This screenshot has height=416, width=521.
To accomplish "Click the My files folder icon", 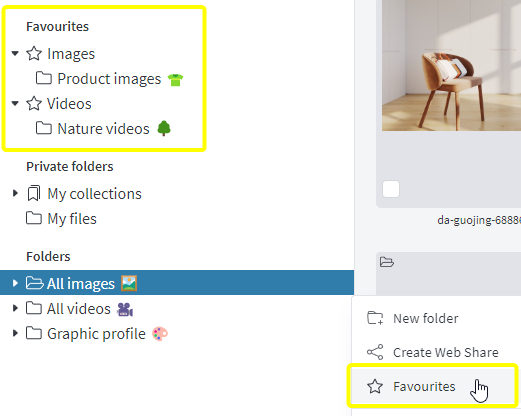I will click(x=34, y=218).
